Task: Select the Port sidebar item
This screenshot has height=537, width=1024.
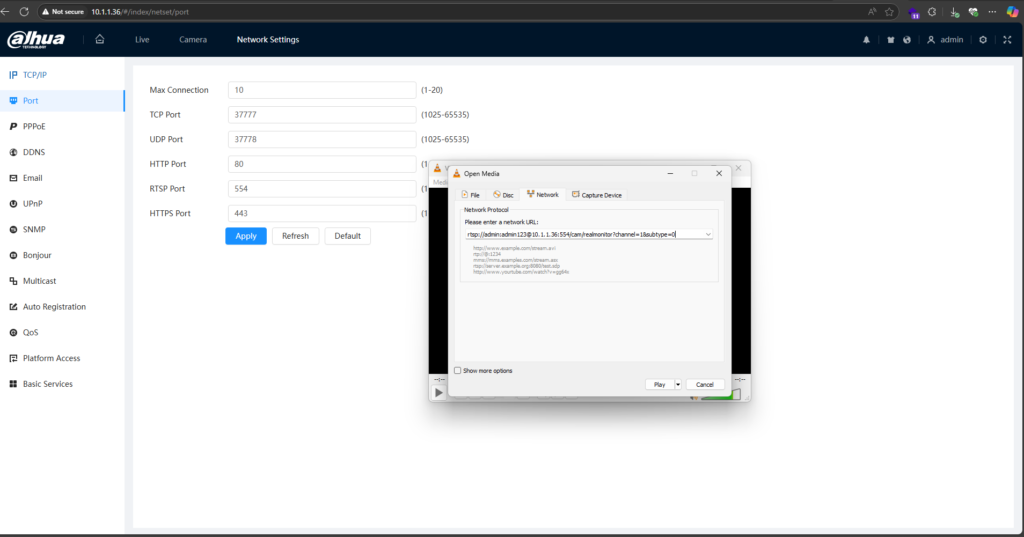Action: [62, 101]
